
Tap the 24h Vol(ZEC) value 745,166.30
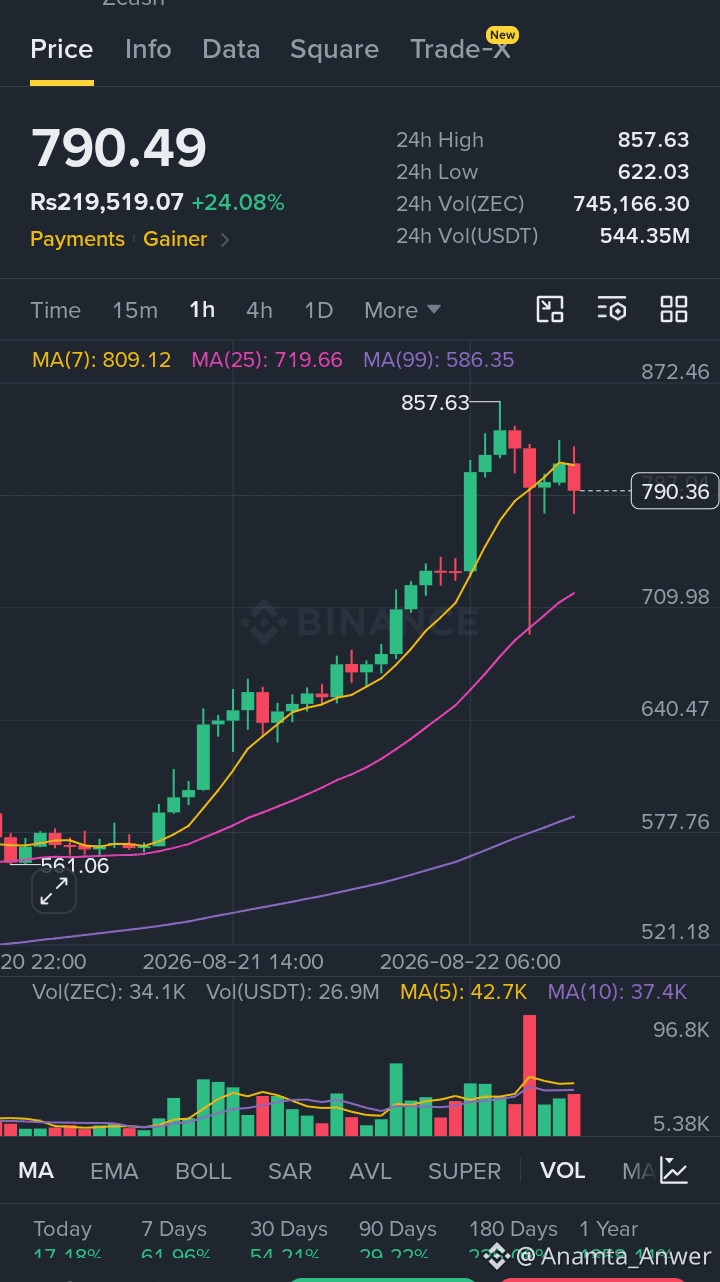click(631, 204)
